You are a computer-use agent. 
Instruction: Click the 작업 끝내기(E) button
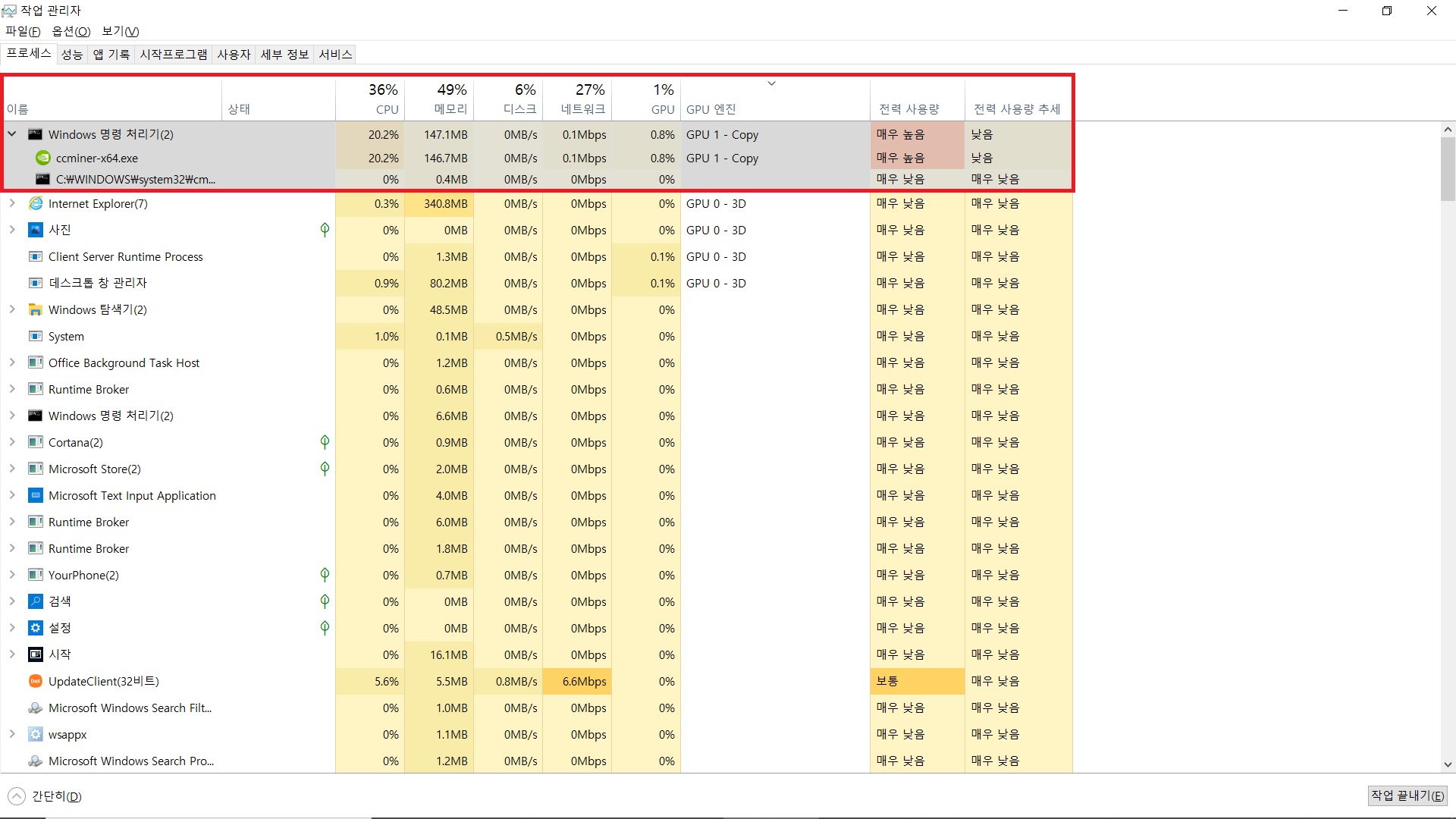[x=1407, y=795]
